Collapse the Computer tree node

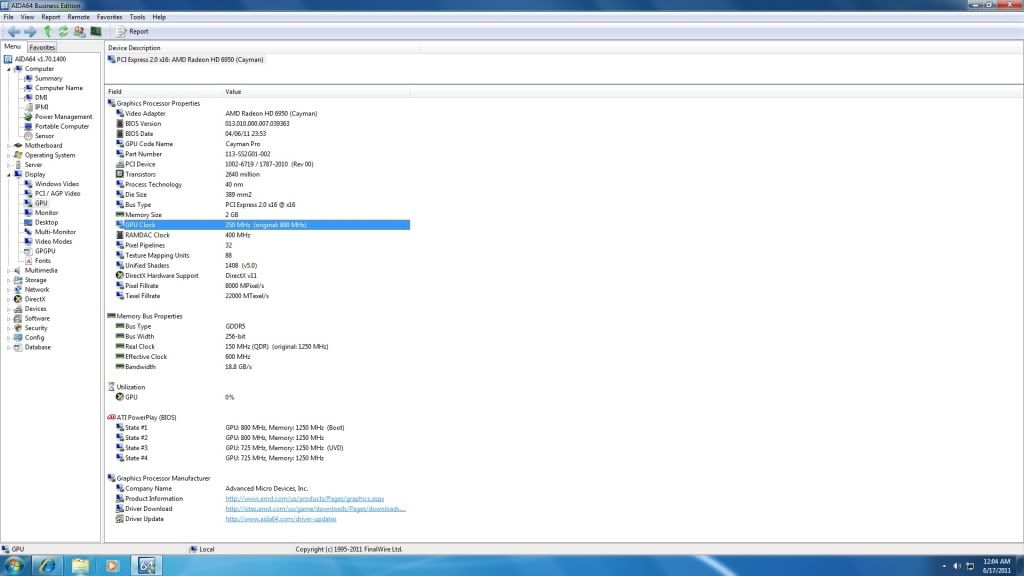click(x=9, y=69)
